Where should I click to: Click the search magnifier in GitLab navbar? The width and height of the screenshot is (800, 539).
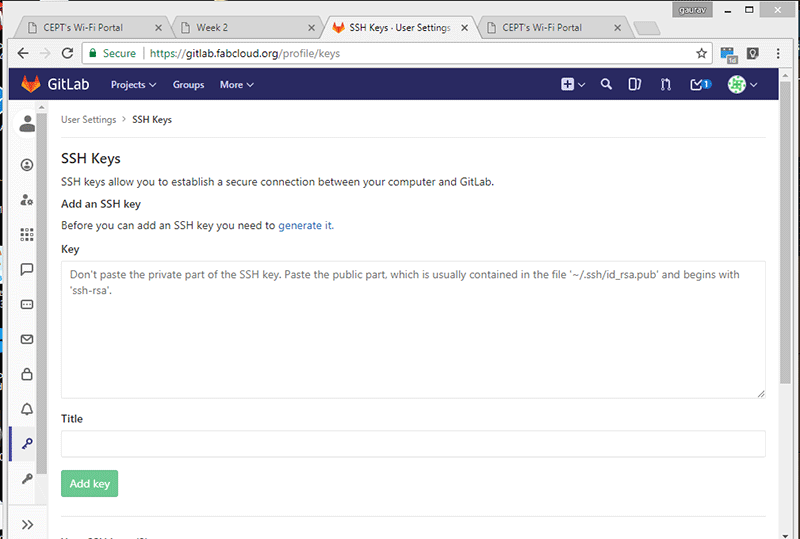click(606, 84)
